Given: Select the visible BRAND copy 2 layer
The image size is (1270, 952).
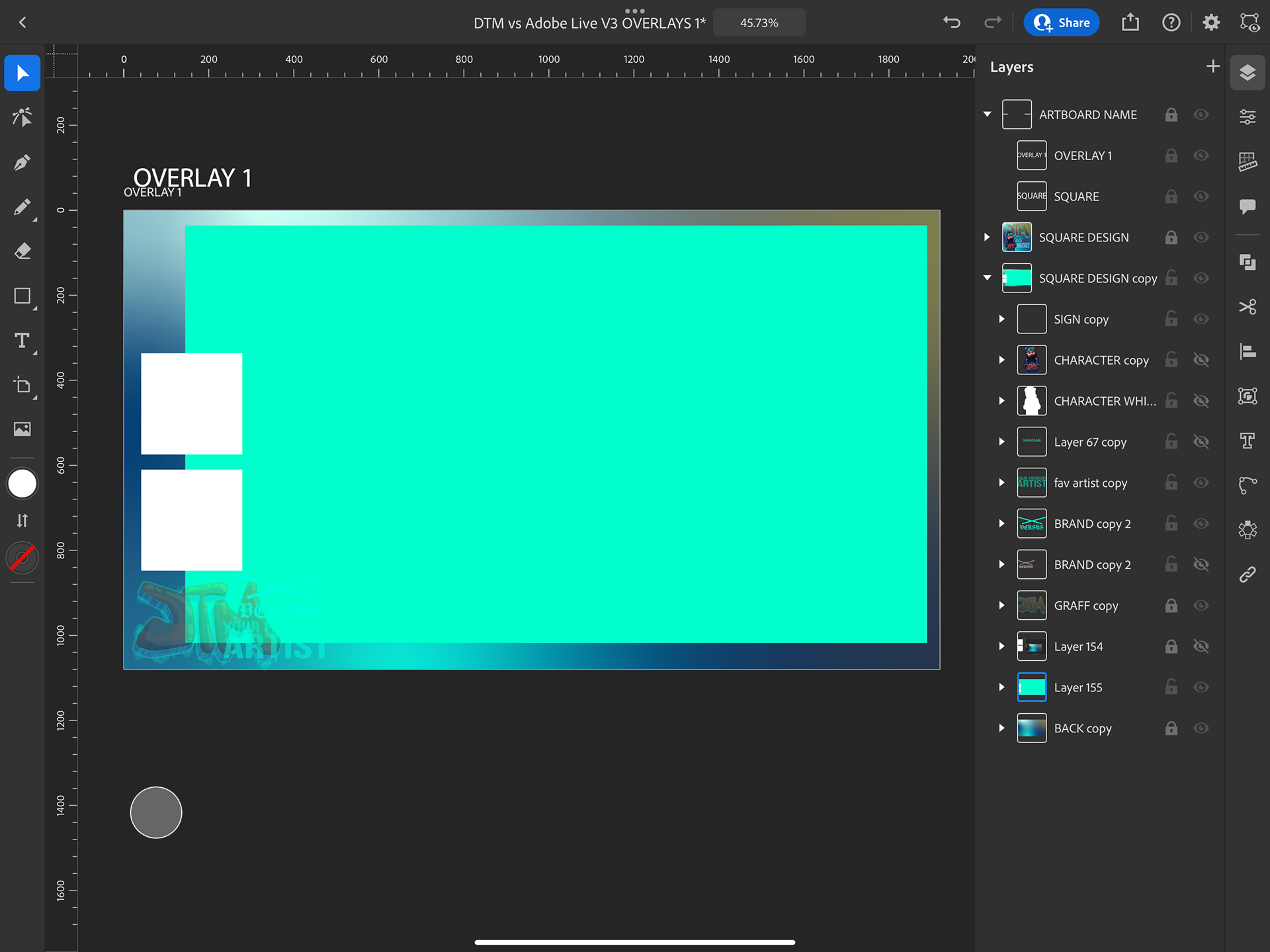Looking at the screenshot, I should (1099, 524).
